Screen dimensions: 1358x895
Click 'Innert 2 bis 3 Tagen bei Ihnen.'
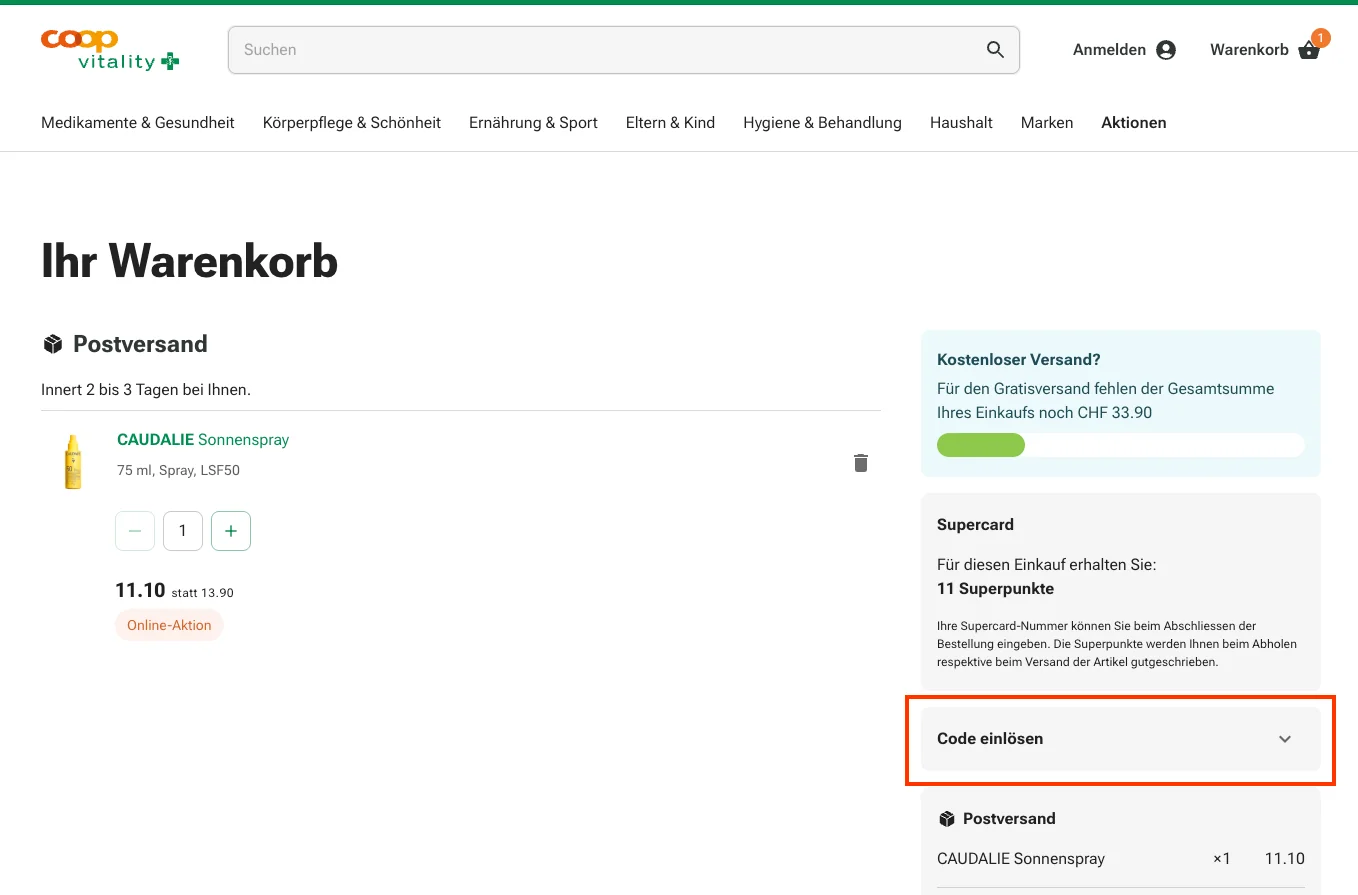pyautogui.click(x=146, y=390)
